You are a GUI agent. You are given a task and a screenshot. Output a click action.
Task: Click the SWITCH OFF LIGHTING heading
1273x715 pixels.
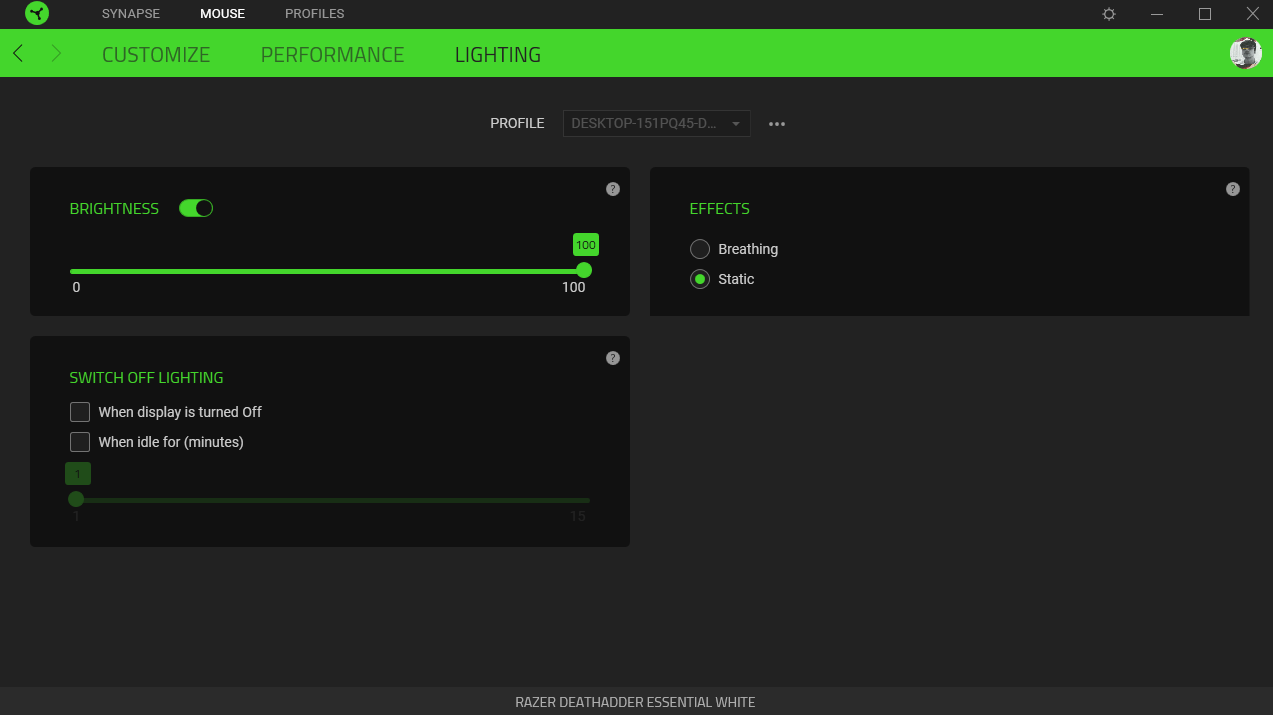[x=147, y=378]
